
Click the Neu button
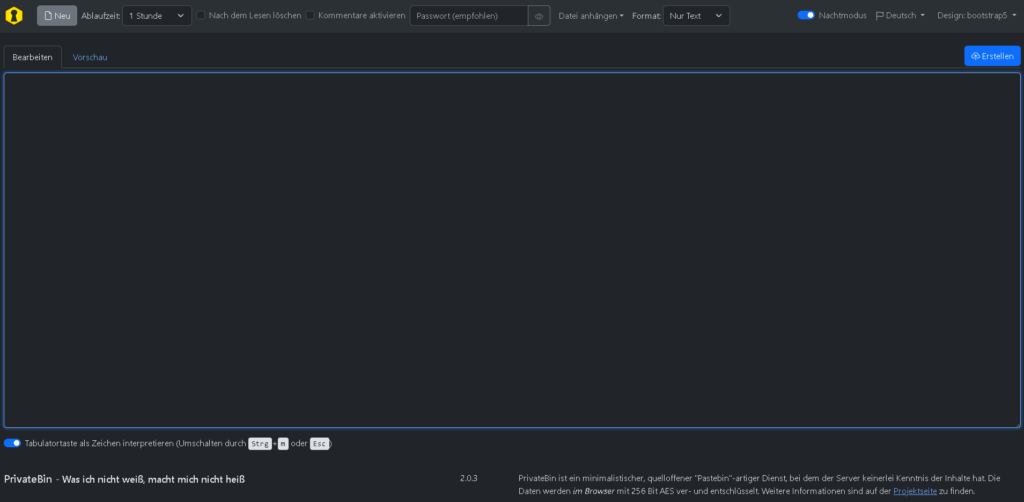pyautogui.click(x=57, y=16)
